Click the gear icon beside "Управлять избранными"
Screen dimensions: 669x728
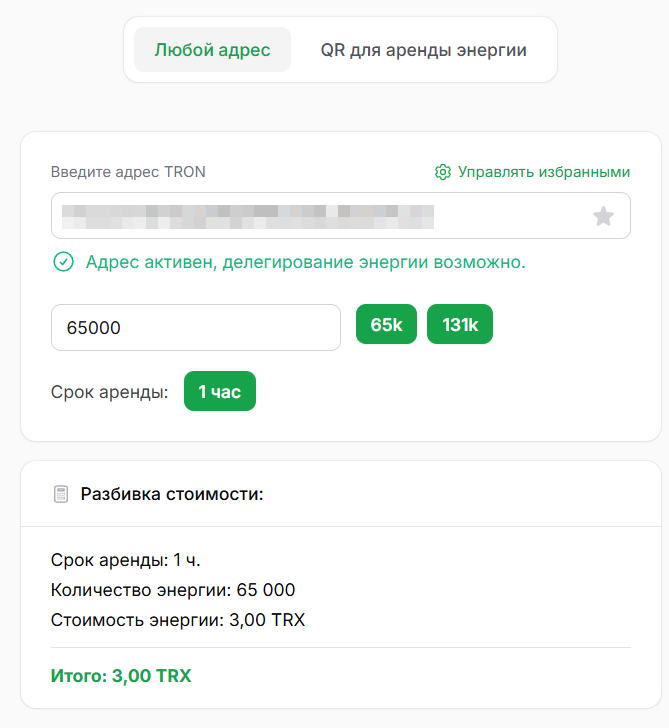click(443, 172)
